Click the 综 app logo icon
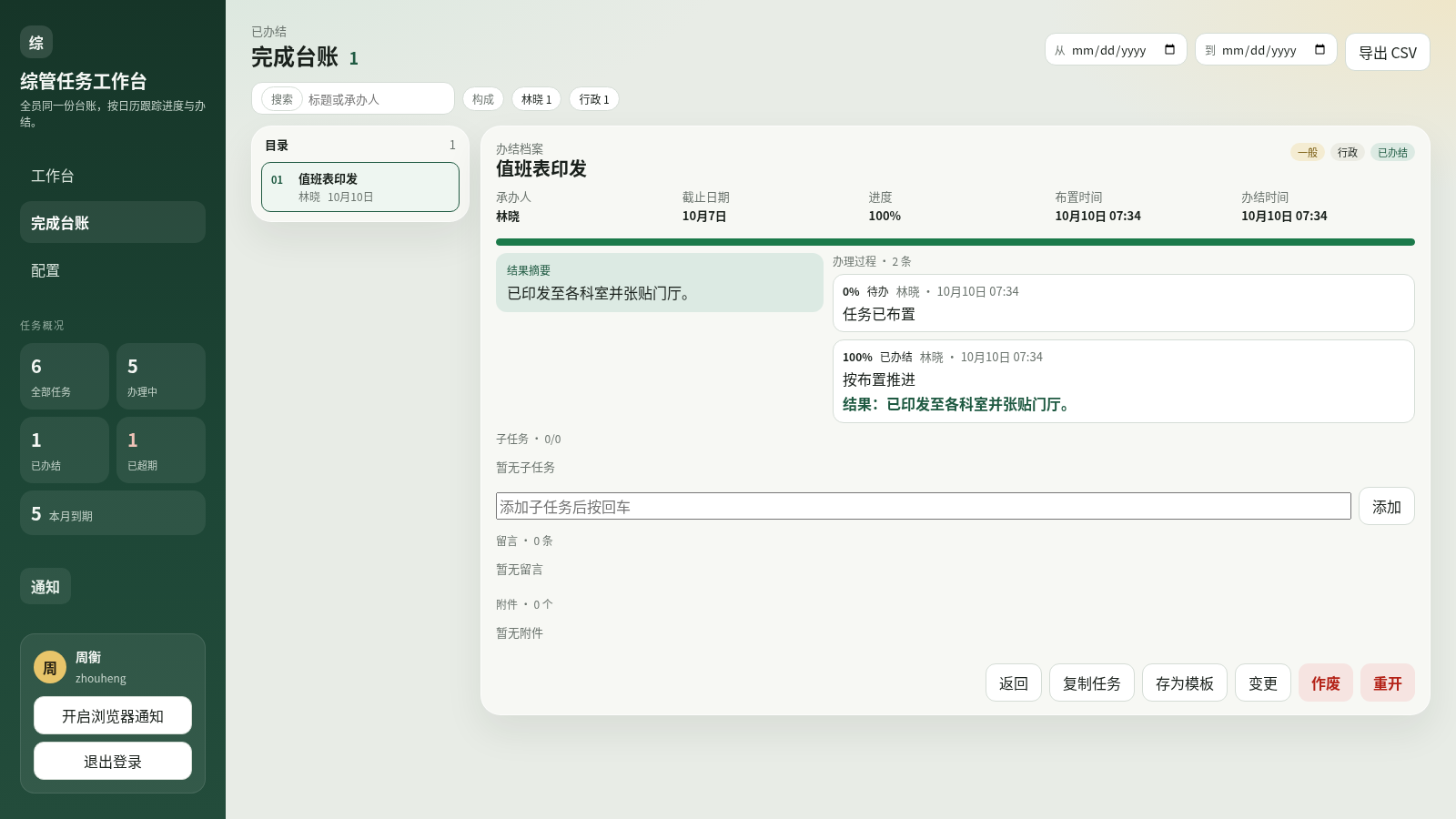1456x819 pixels. click(x=36, y=42)
